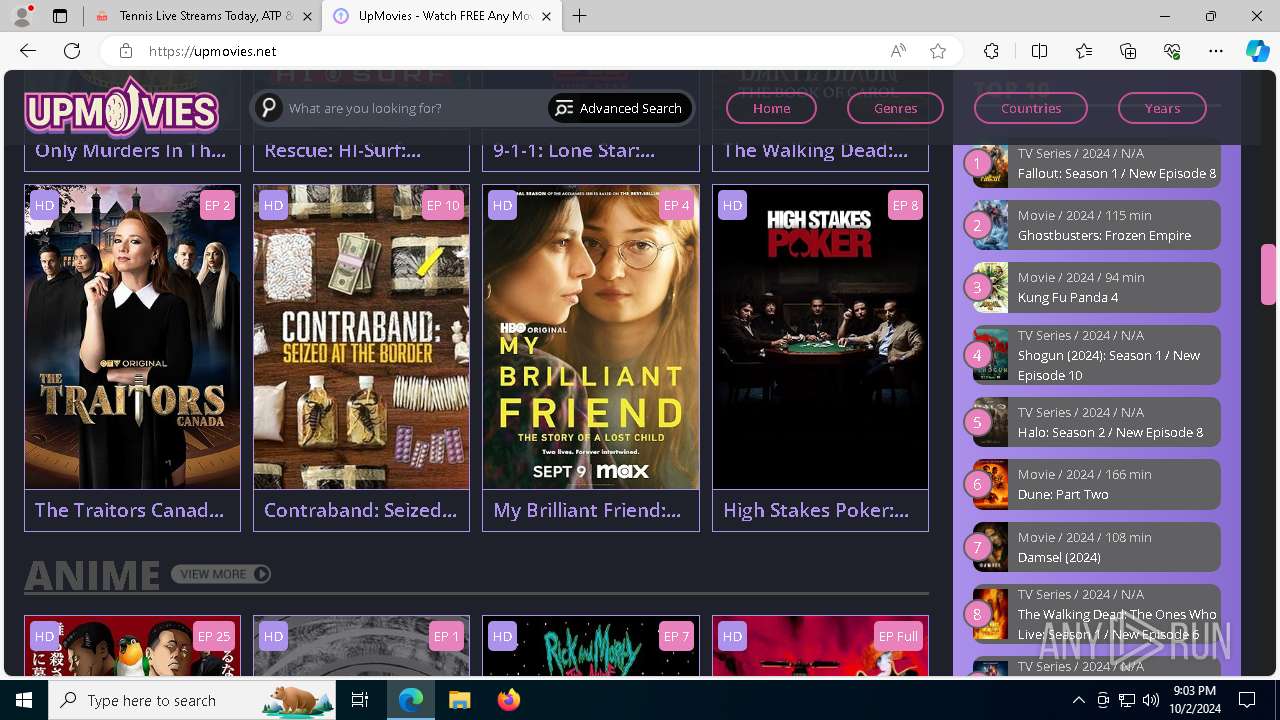Open the Countries menu
Screen dimensions: 1280x720
(x=1031, y=108)
